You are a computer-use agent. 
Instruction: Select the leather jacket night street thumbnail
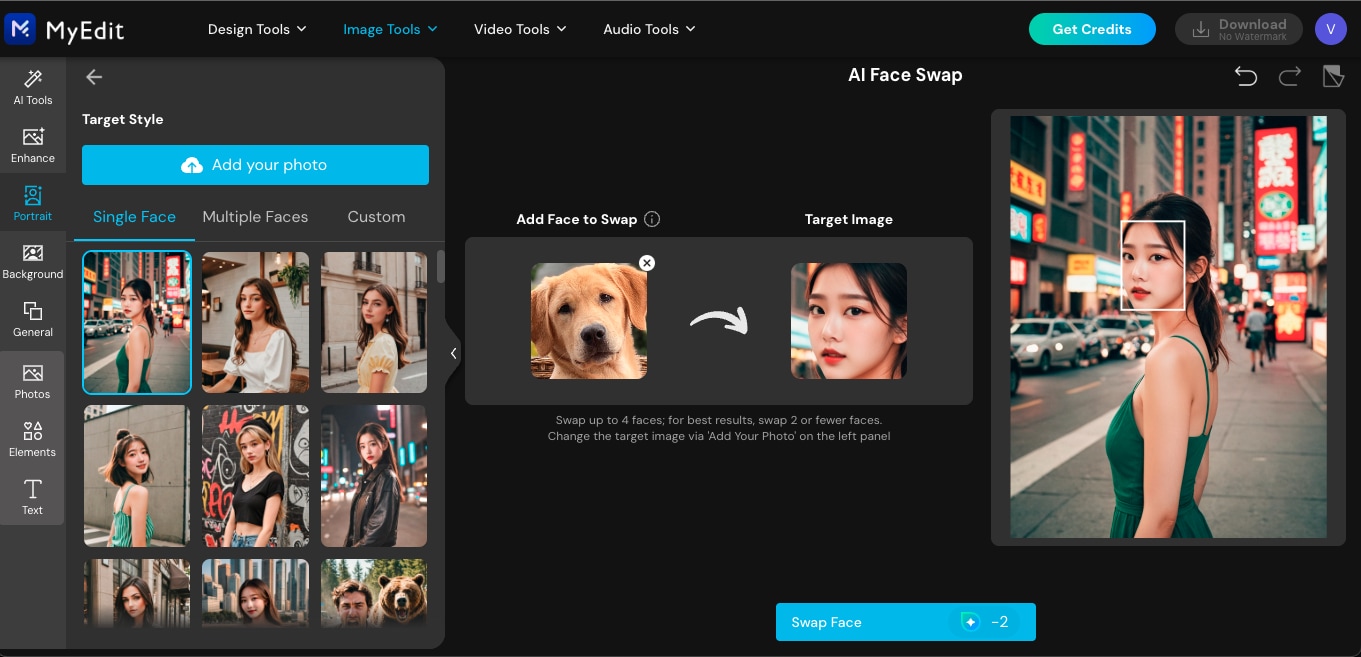pyautogui.click(x=374, y=476)
